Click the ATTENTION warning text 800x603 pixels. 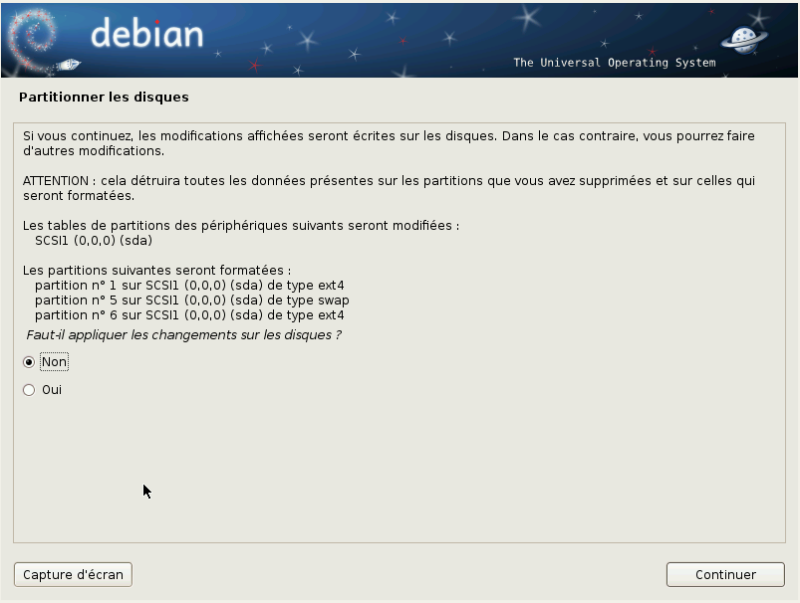tap(389, 188)
